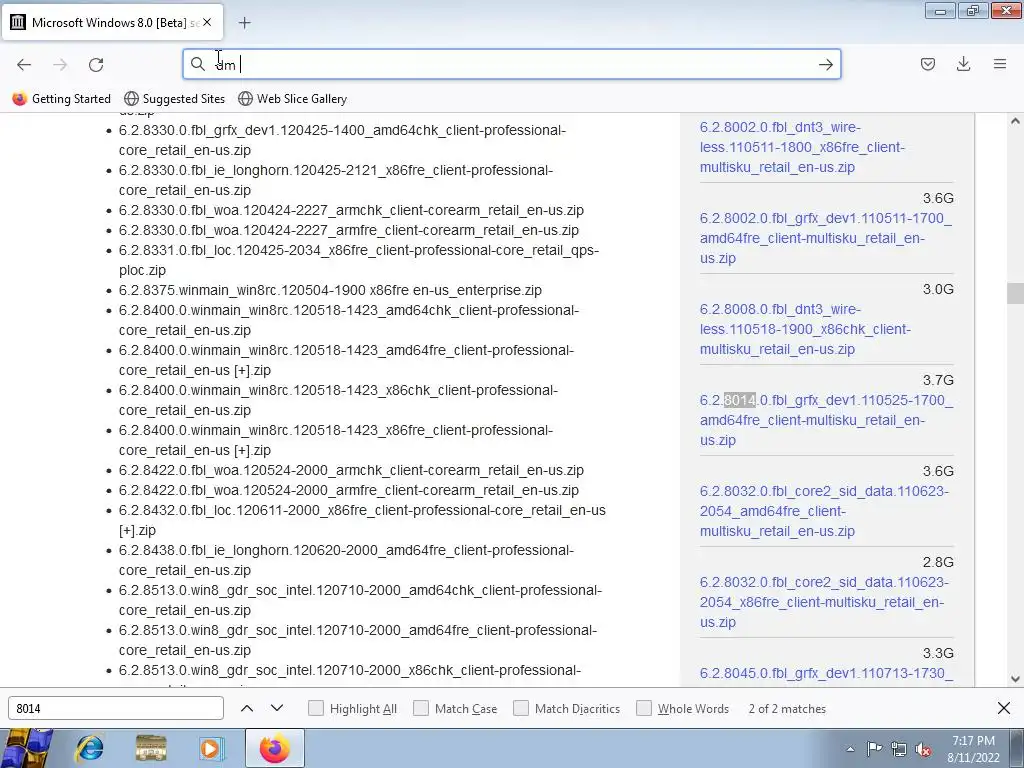Open Windows Media Player from taskbar
Image resolution: width=1024 pixels, height=768 pixels.
click(212, 748)
